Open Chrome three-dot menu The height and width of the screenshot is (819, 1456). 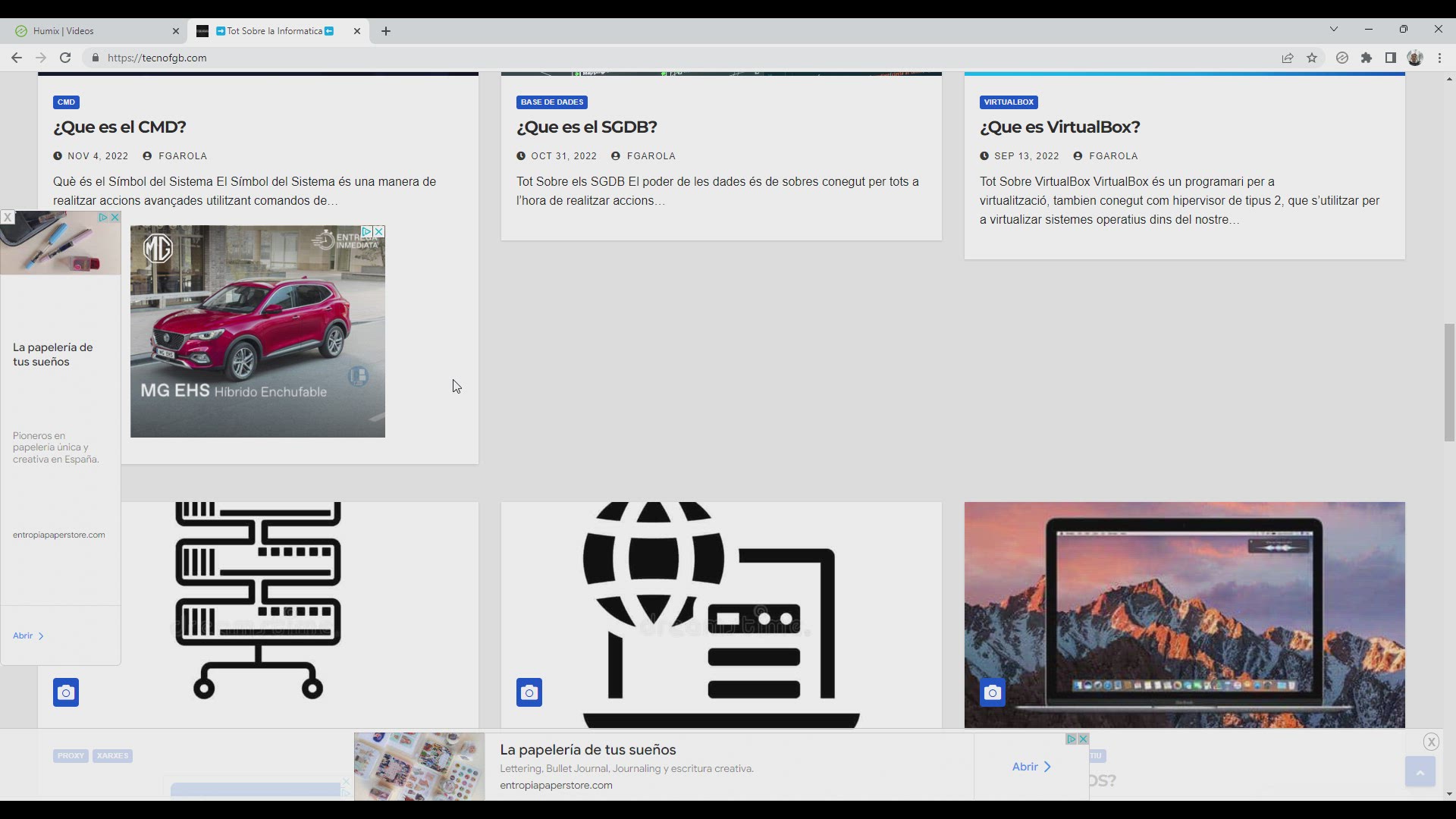(x=1439, y=58)
